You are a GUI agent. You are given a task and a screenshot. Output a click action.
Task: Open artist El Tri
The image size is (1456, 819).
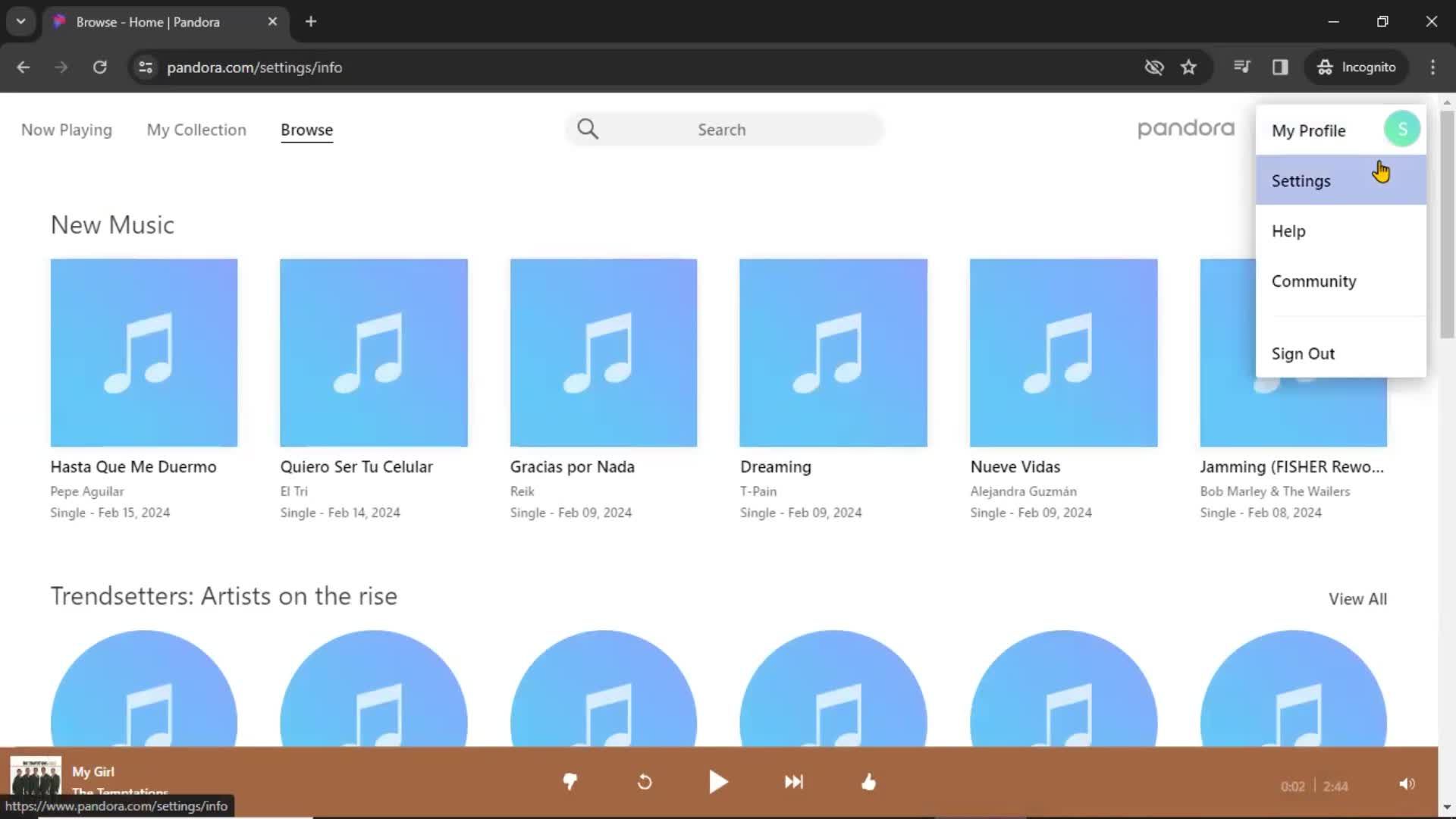point(294,491)
